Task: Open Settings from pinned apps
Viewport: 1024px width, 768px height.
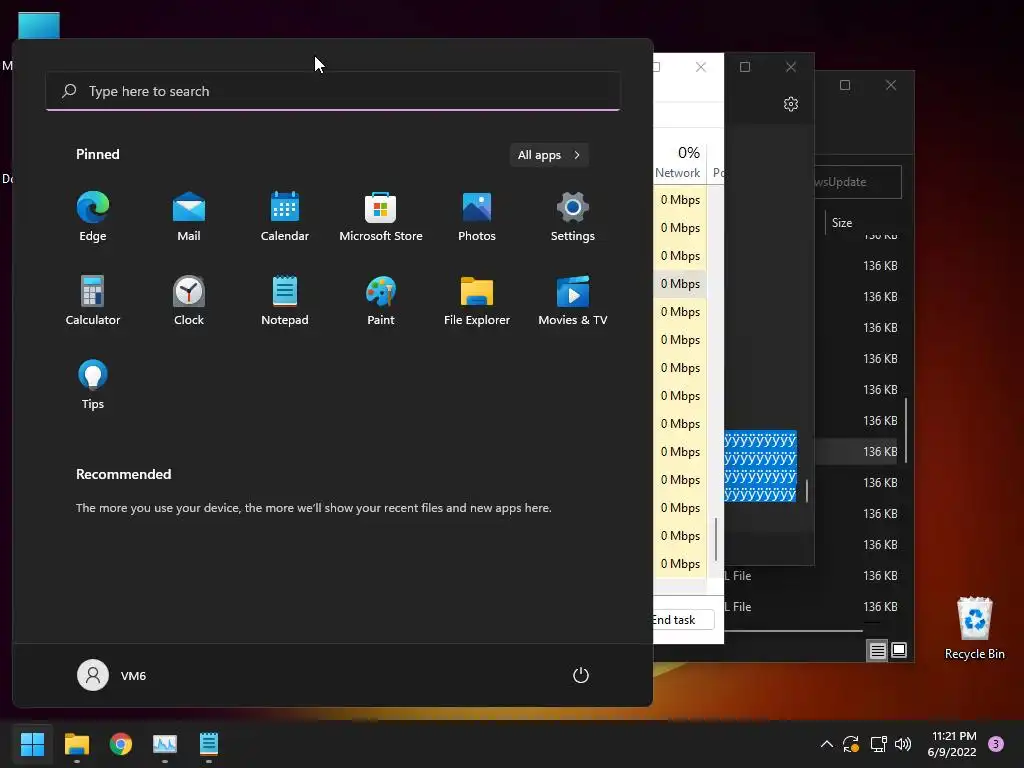Action: click(x=573, y=216)
